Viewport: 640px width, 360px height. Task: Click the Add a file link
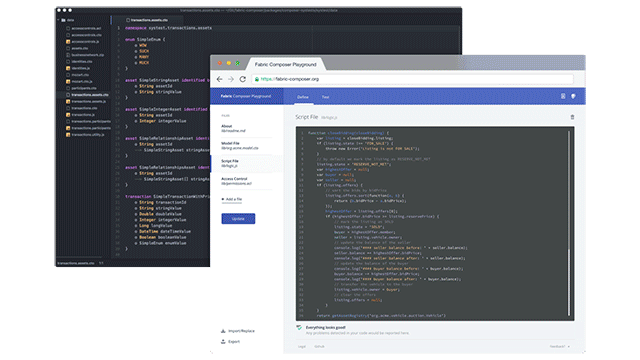coord(234,199)
